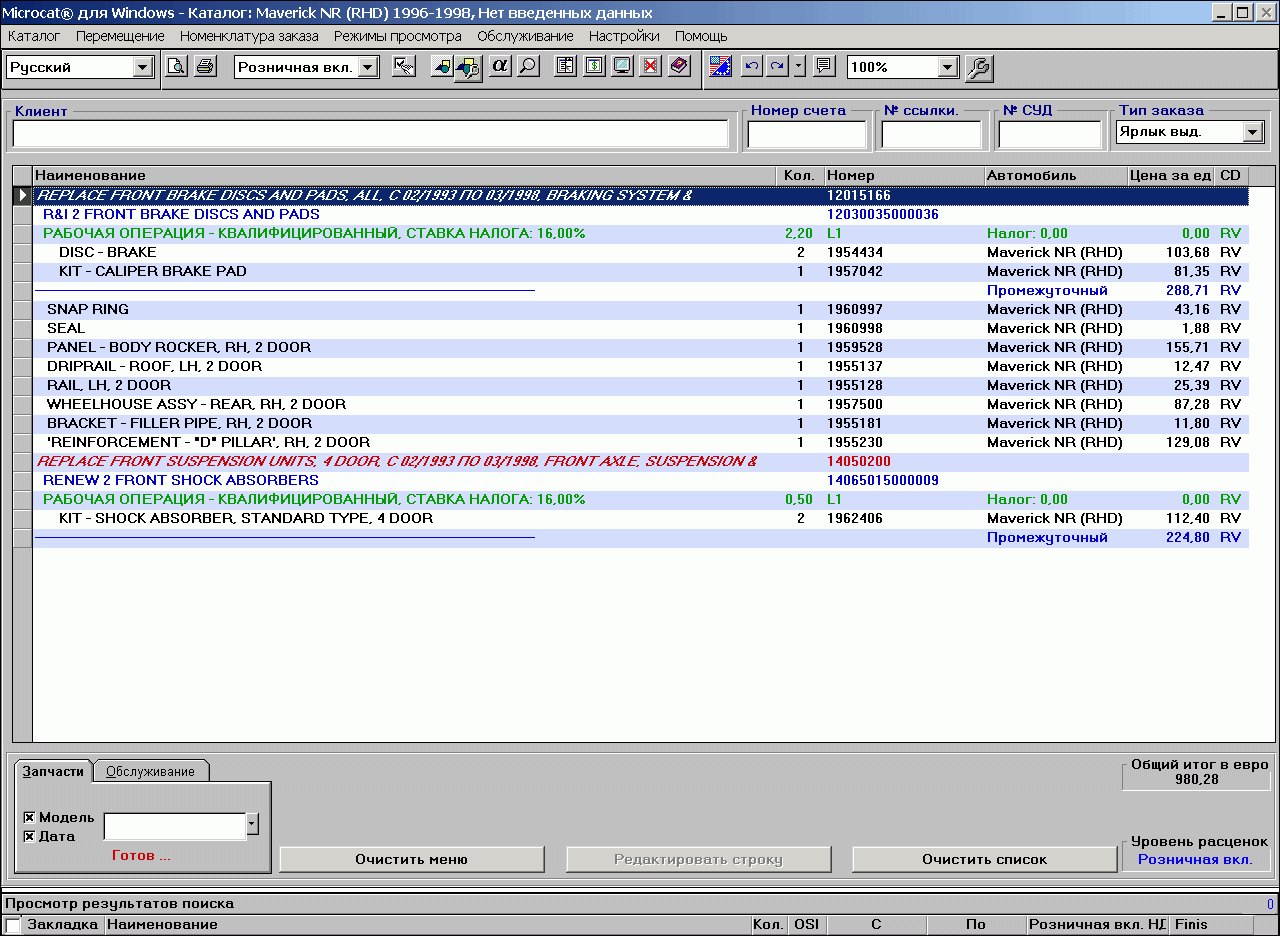
Task: Click the parts shapes with clock icon
Action: coord(467,67)
